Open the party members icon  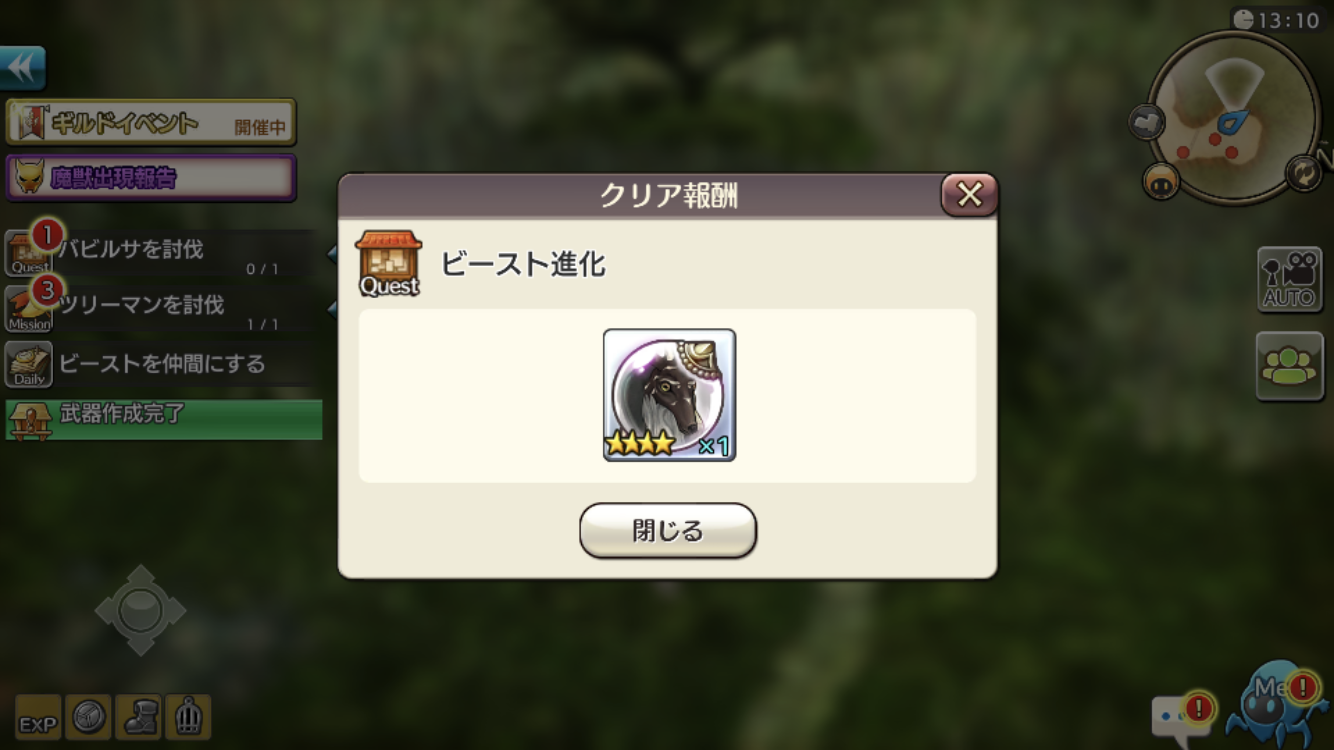(1290, 366)
